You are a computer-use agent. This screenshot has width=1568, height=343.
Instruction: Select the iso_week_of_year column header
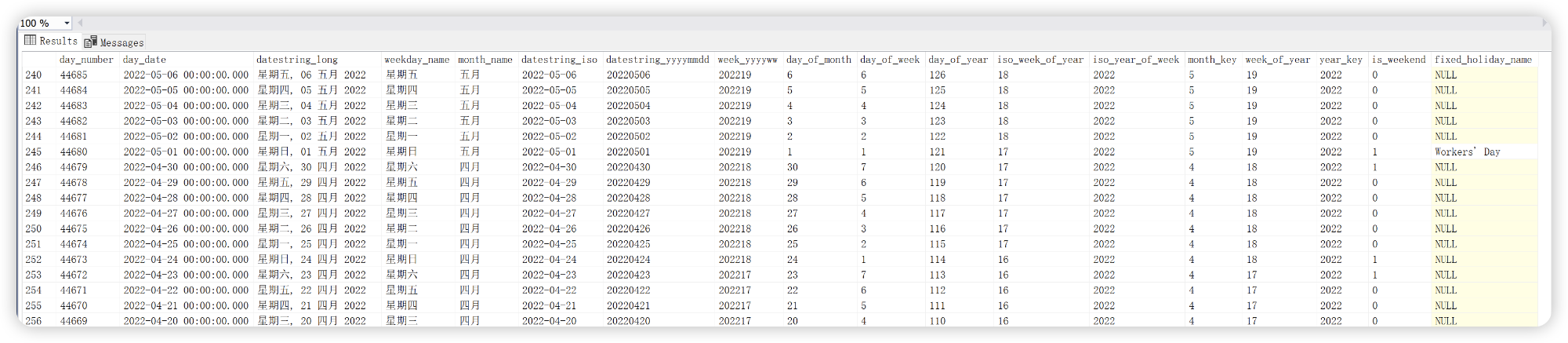tap(1041, 60)
